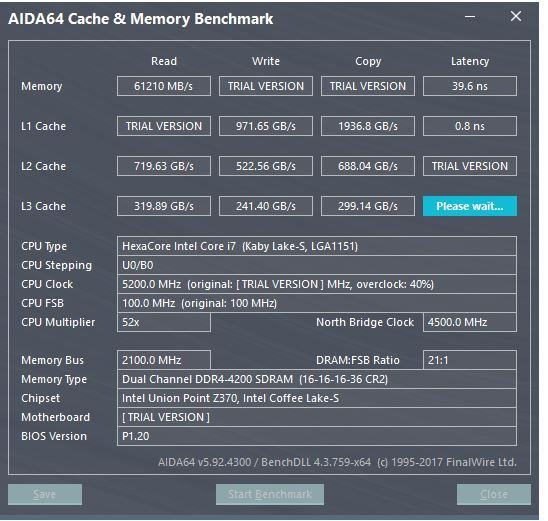Select L1 Cache Copy 1936.8 GB/s
This screenshot has width=548, height=521.
tap(368, 126)
